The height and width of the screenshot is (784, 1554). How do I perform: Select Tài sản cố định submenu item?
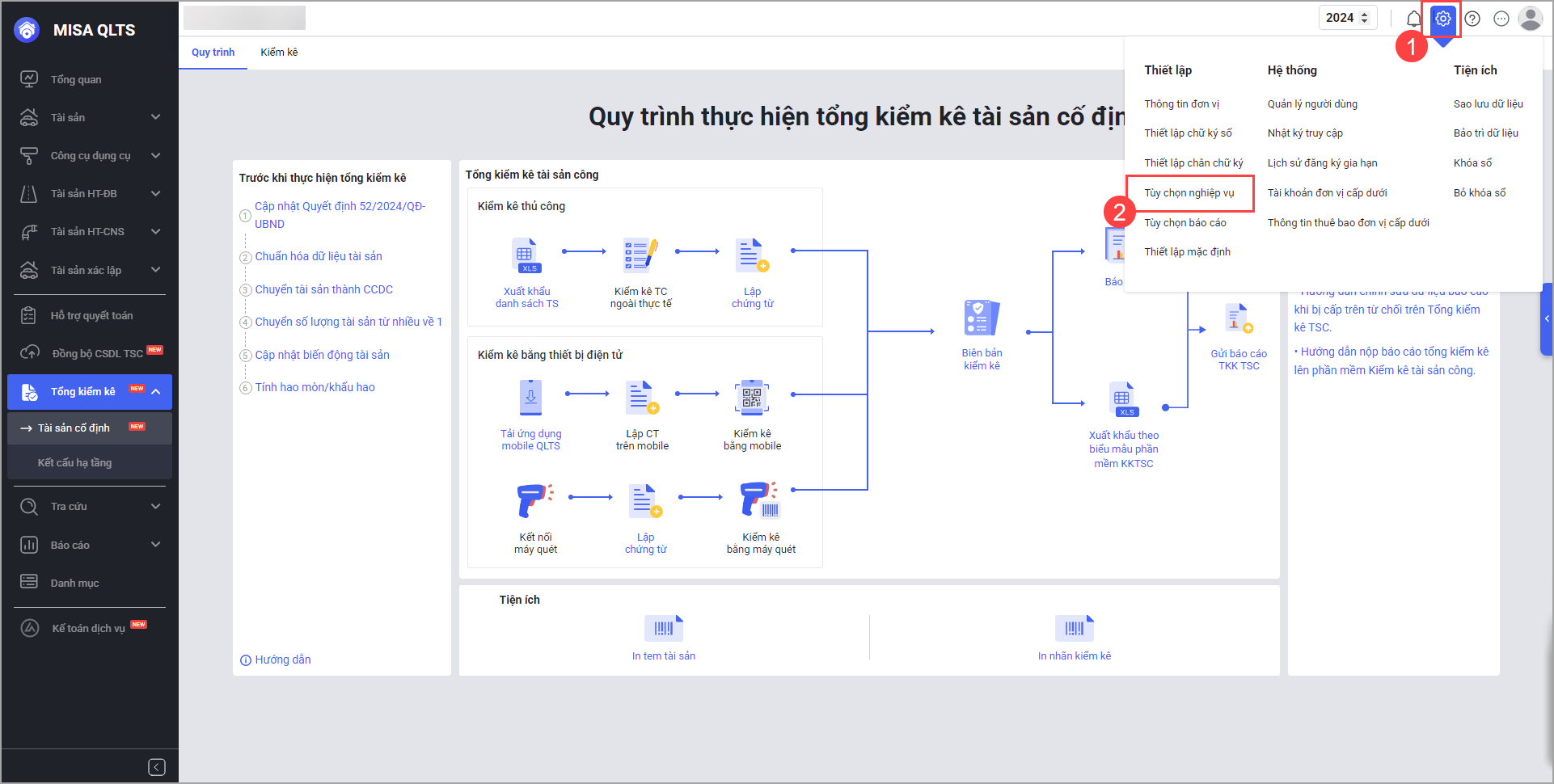point(90,428)
